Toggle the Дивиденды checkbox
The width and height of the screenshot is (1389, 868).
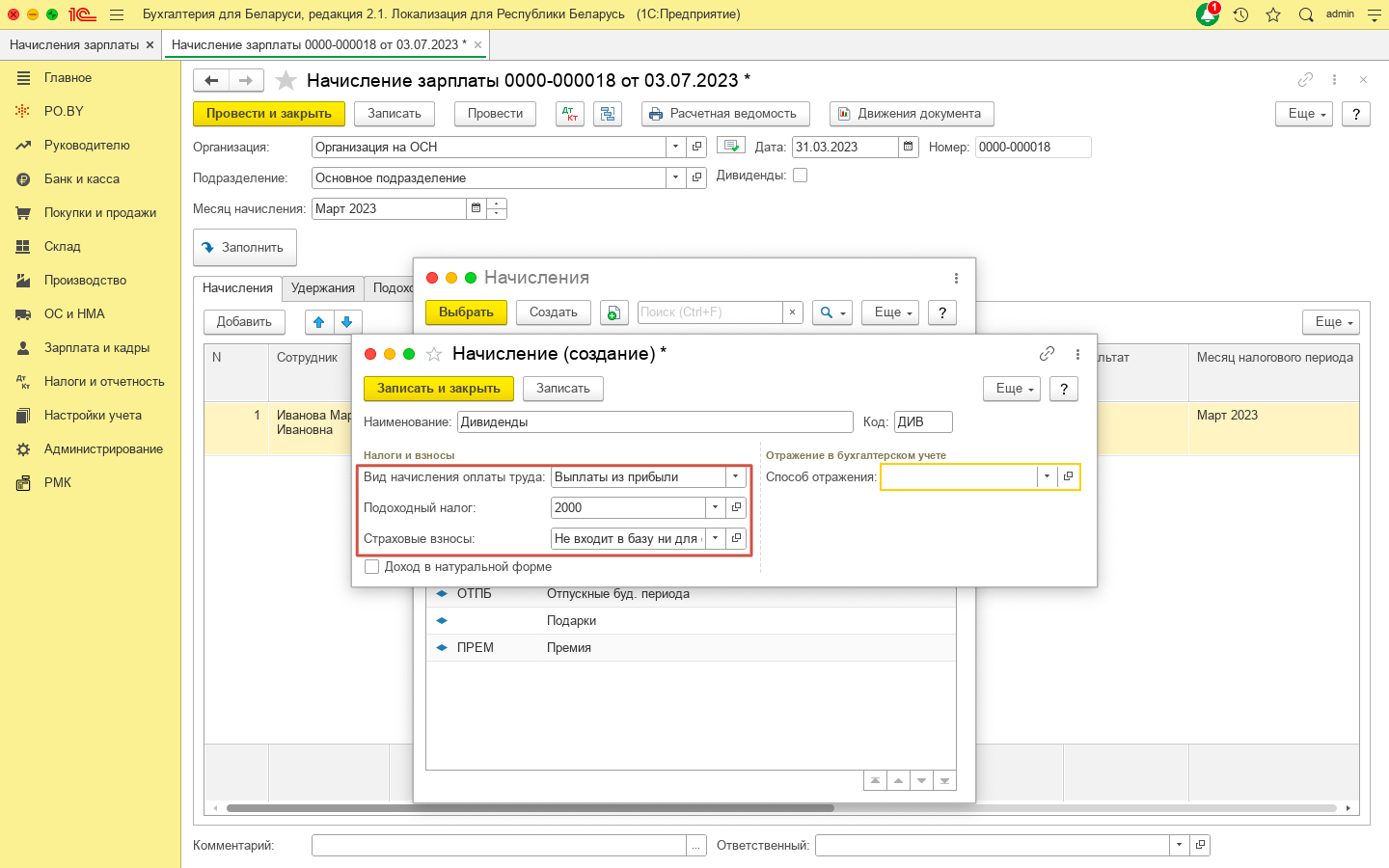[800, 176]
